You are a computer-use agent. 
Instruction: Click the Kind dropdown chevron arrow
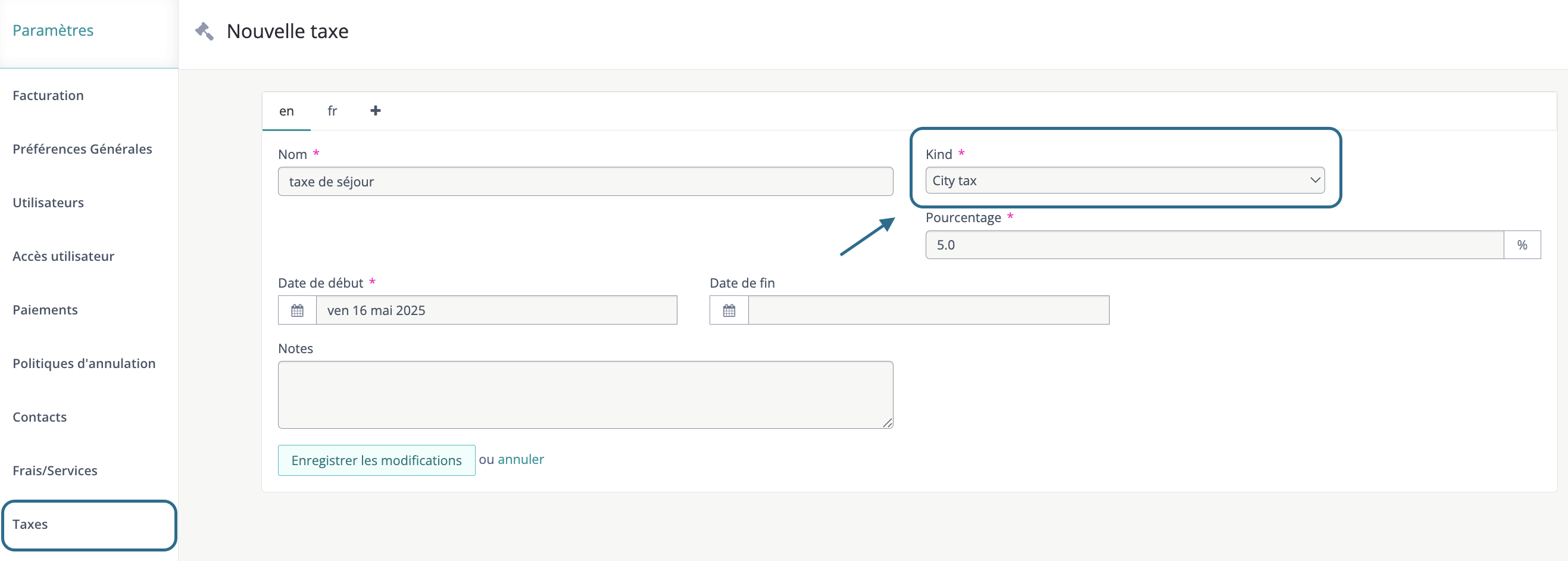(1315, 180)
